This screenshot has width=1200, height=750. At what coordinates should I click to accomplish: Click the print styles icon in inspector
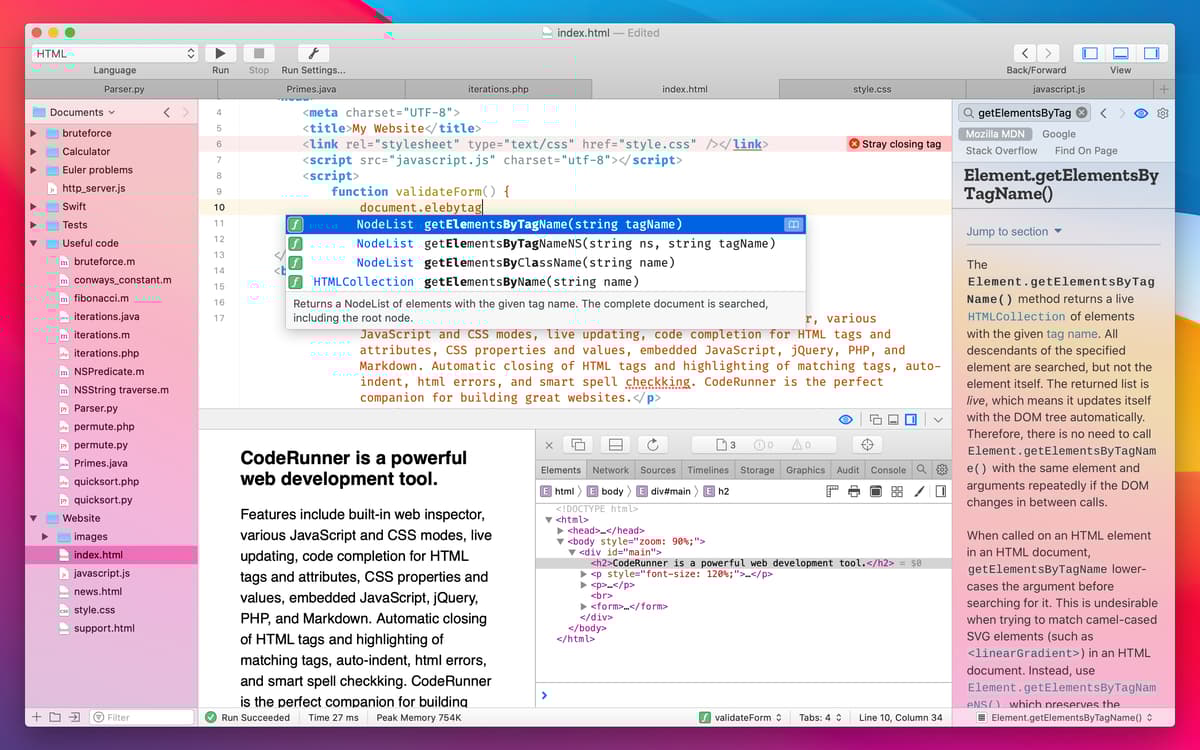tap(854, 491)
